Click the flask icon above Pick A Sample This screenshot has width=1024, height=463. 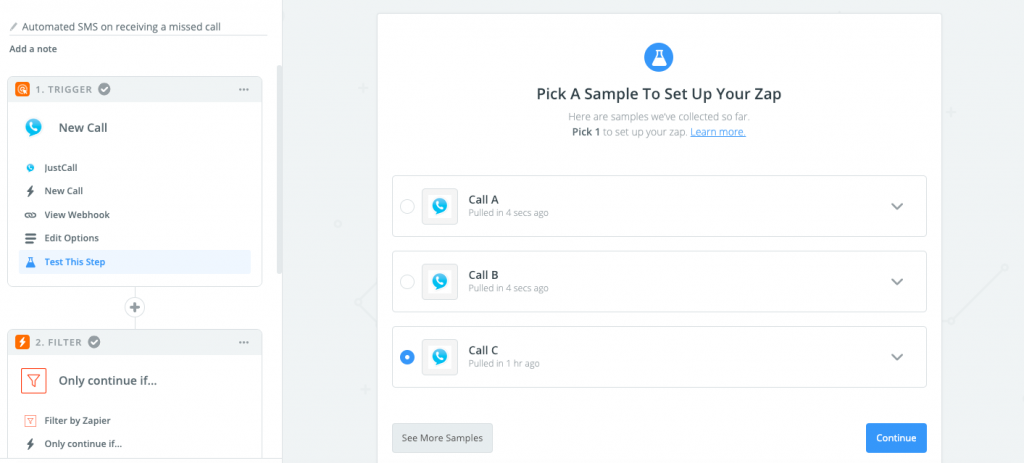[658, 57]
